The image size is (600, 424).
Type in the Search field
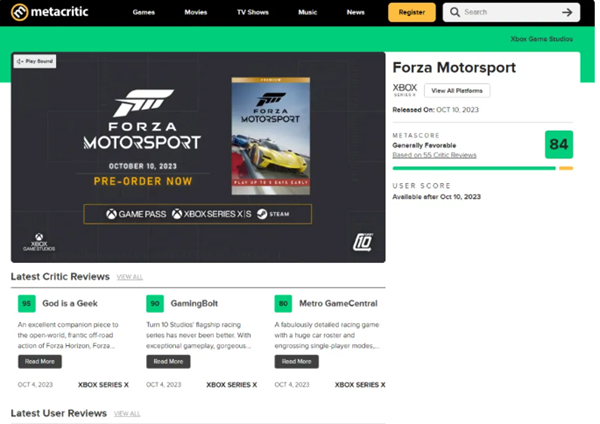(x=510, y=13)
